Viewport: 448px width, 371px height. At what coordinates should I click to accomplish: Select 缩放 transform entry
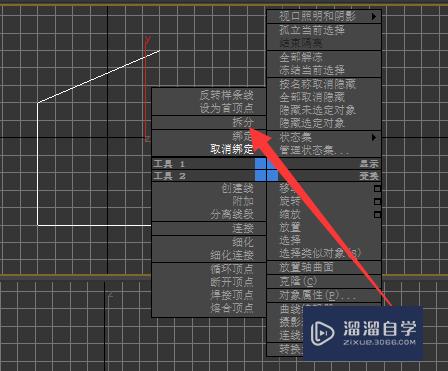tap(290, 214)
